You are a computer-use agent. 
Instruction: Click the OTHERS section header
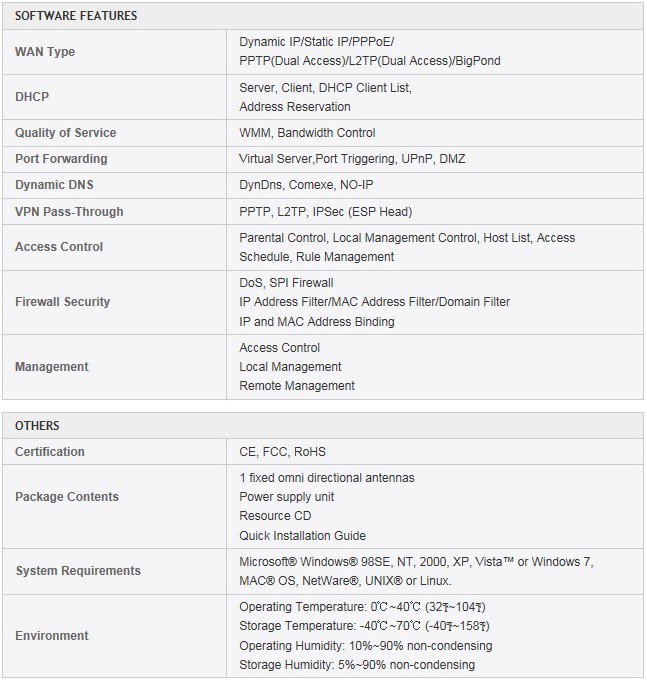click(37, 426)
